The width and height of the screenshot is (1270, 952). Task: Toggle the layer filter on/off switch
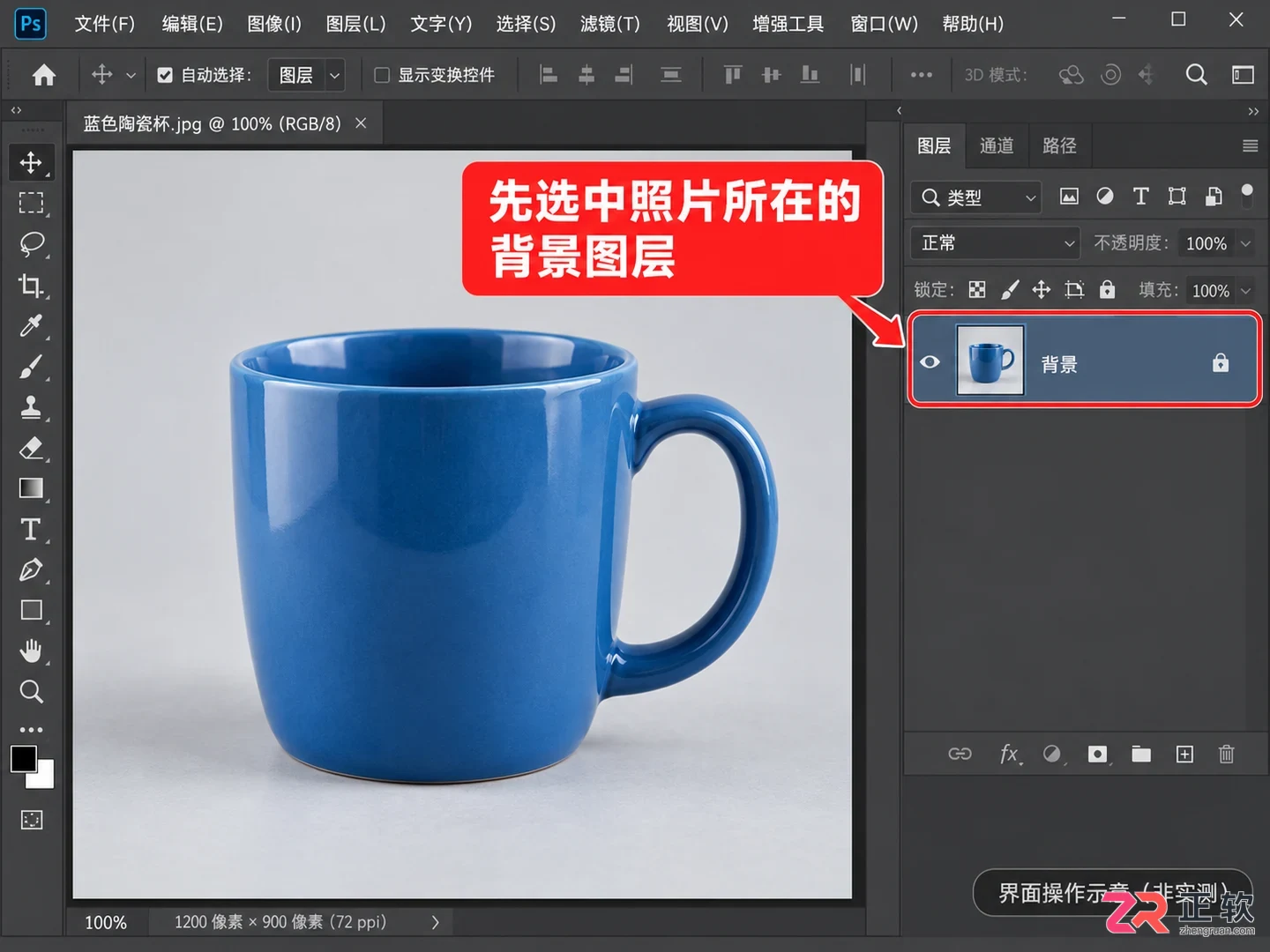click(x=1247, y=197)
